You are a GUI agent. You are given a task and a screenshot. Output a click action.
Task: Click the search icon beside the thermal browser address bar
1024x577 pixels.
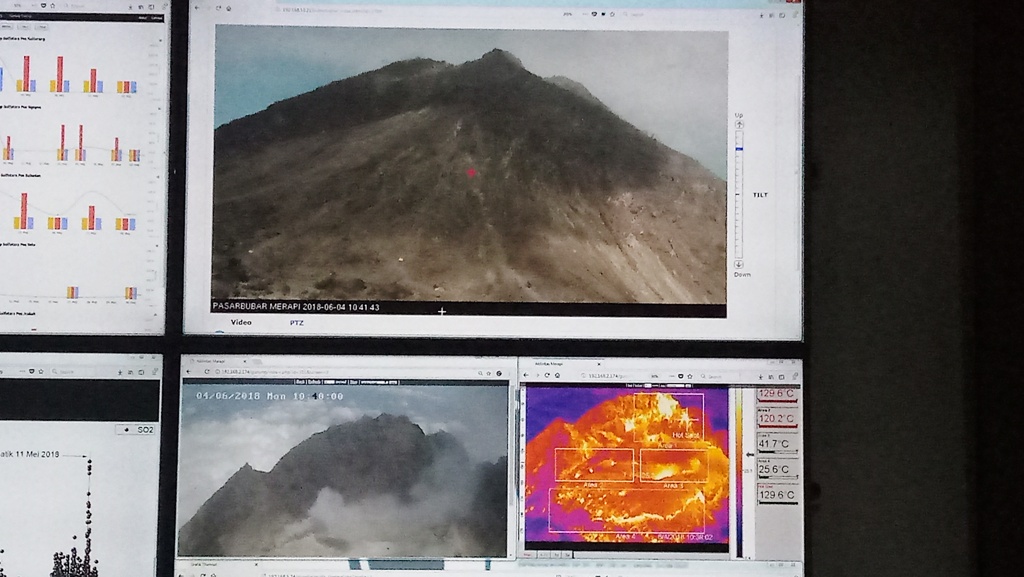pyautogui.click(x=702, y=375)
